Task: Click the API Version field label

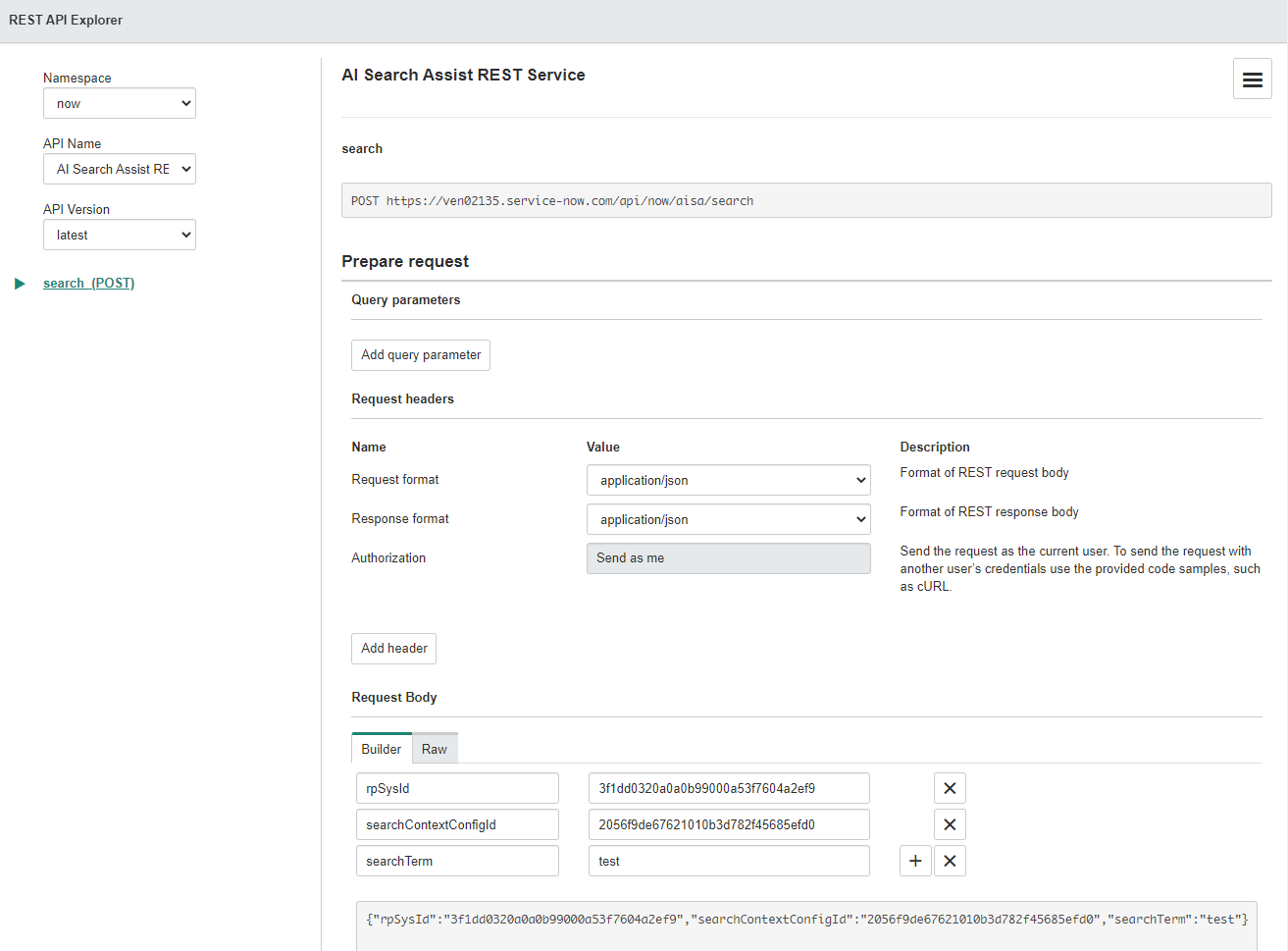Action: tap(77, 210)
